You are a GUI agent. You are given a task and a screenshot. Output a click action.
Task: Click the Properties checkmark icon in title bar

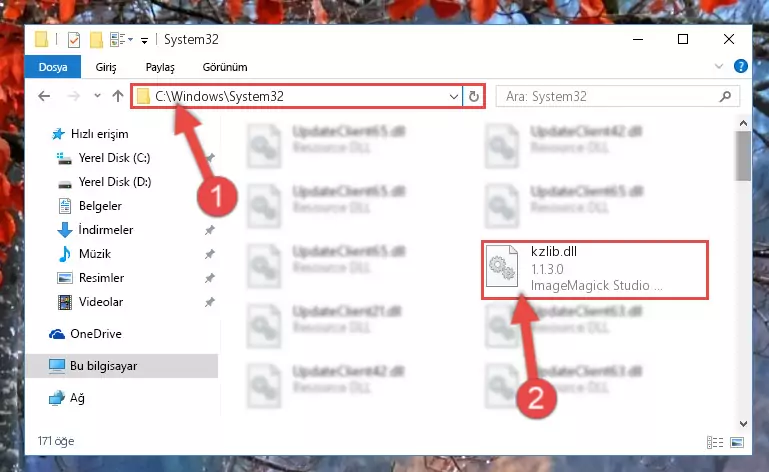pos(74,40)
